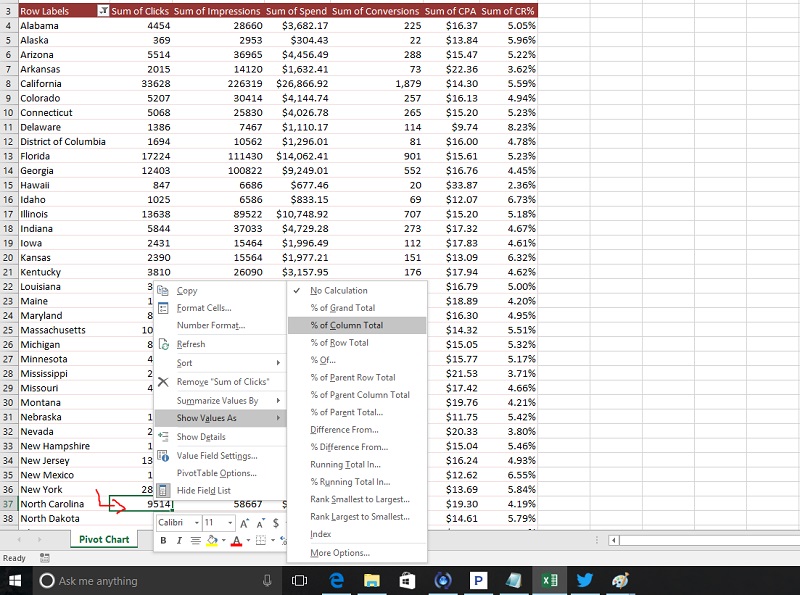Toggle Bold on the mini toolbar
Viewport: 800px width, 595px height.
tap(162, 539)
